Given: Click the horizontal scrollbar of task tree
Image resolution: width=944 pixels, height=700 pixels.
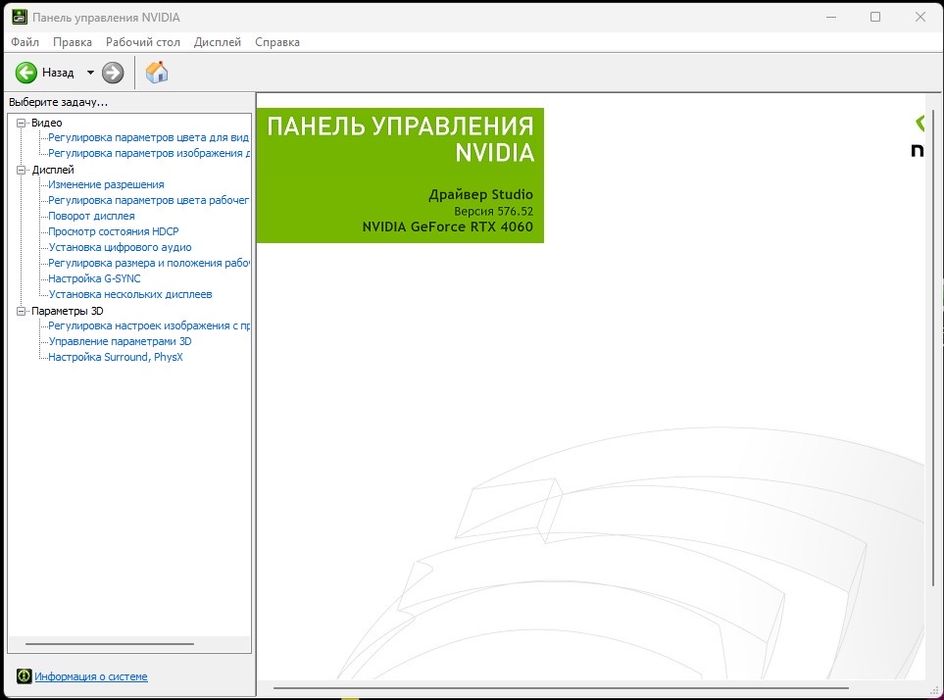Looking at the screenshot, I should coord(110,644).
